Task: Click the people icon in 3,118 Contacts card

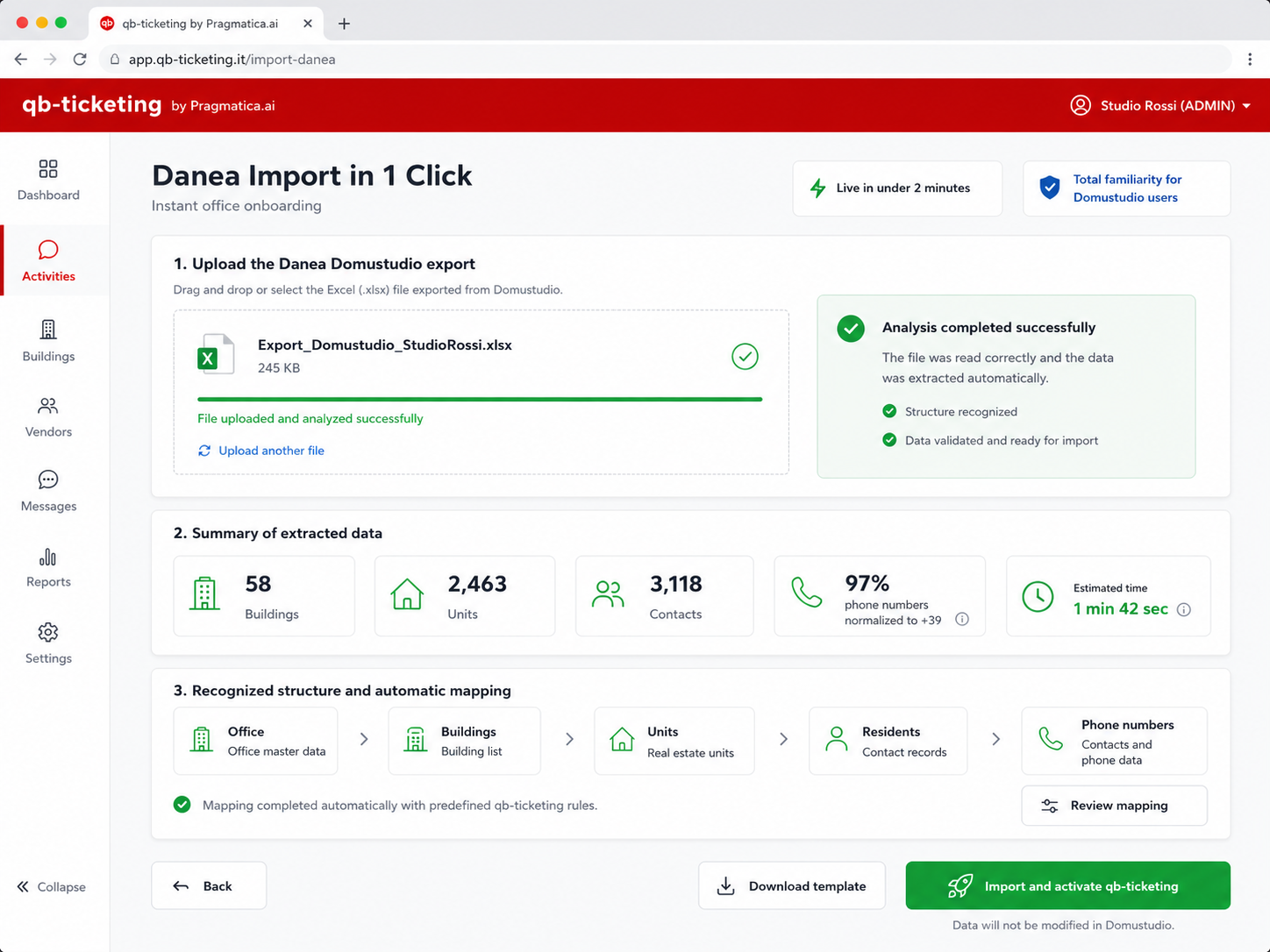Action: 608,594
